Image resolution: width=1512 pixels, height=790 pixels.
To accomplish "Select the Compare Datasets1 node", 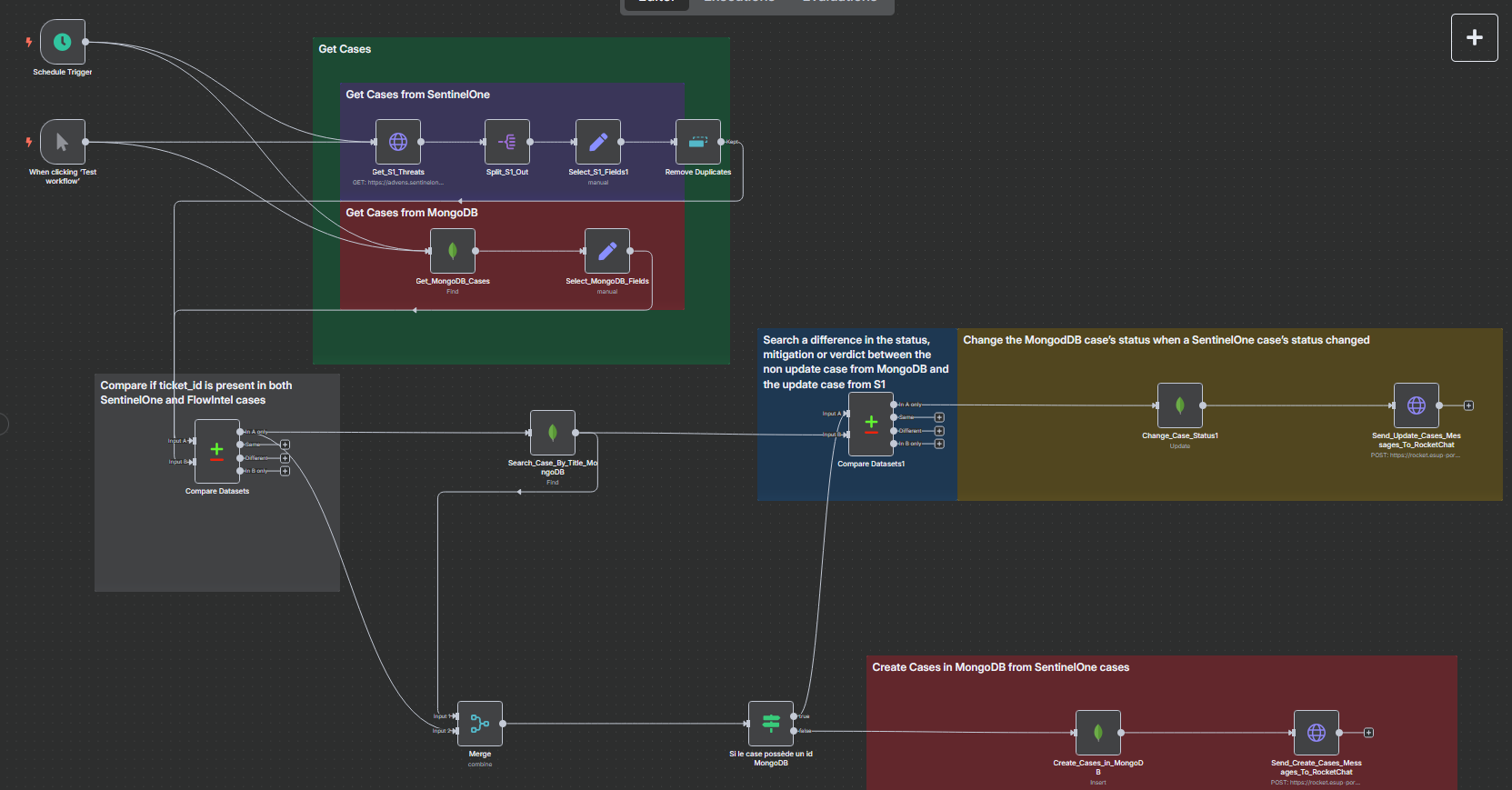I will tap(871, 425).
